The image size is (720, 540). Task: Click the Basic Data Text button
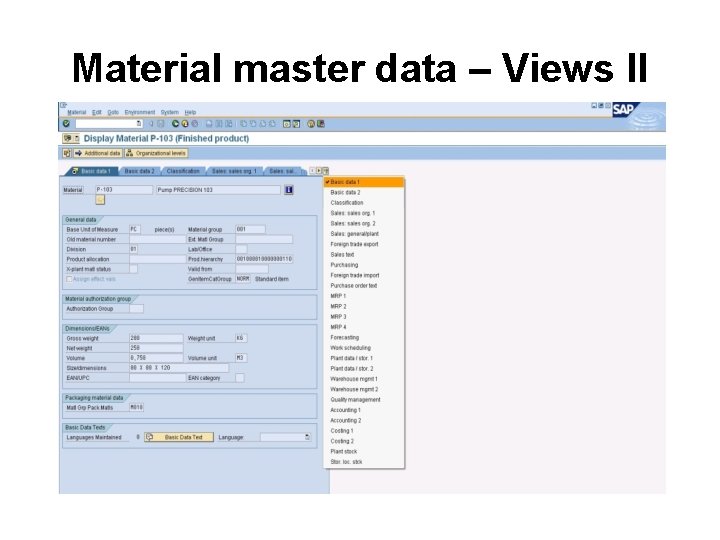pyautogui.click(x=179, y=437)
